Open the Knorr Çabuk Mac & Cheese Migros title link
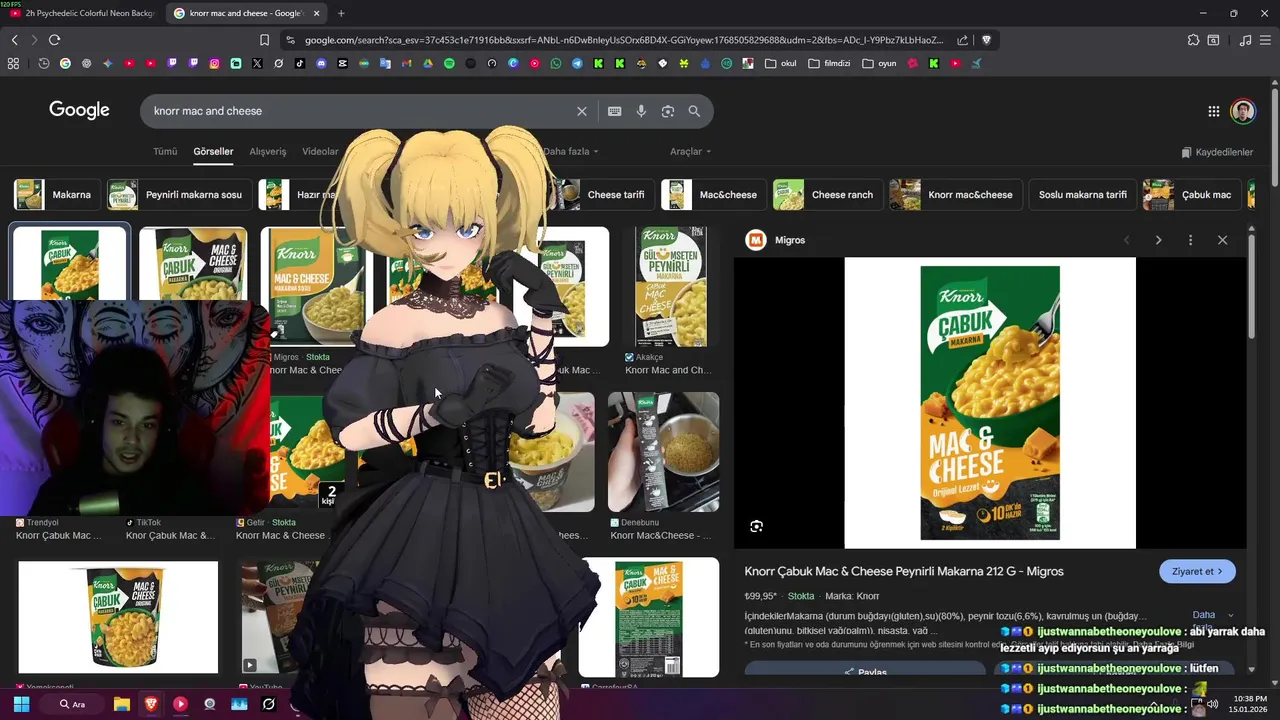This screenshot has width=1280, height=720. [904, 571]
